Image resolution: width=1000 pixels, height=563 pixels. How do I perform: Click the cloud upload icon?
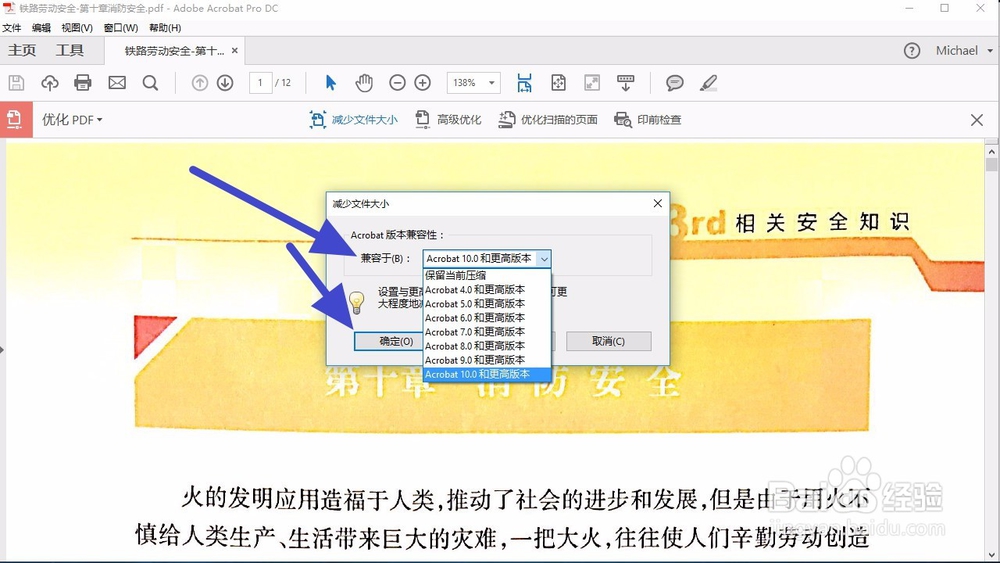click(50, 83)
